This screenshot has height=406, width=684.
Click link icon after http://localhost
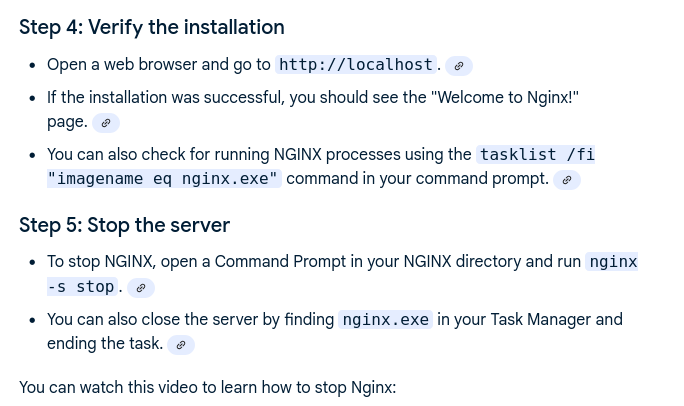click(x=459, y=66)
